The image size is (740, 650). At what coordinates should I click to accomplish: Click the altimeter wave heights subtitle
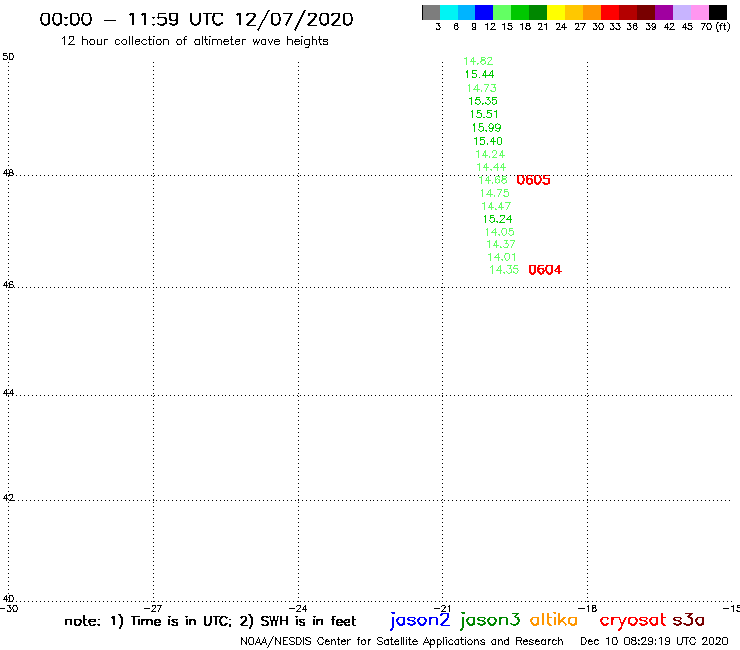194,41
